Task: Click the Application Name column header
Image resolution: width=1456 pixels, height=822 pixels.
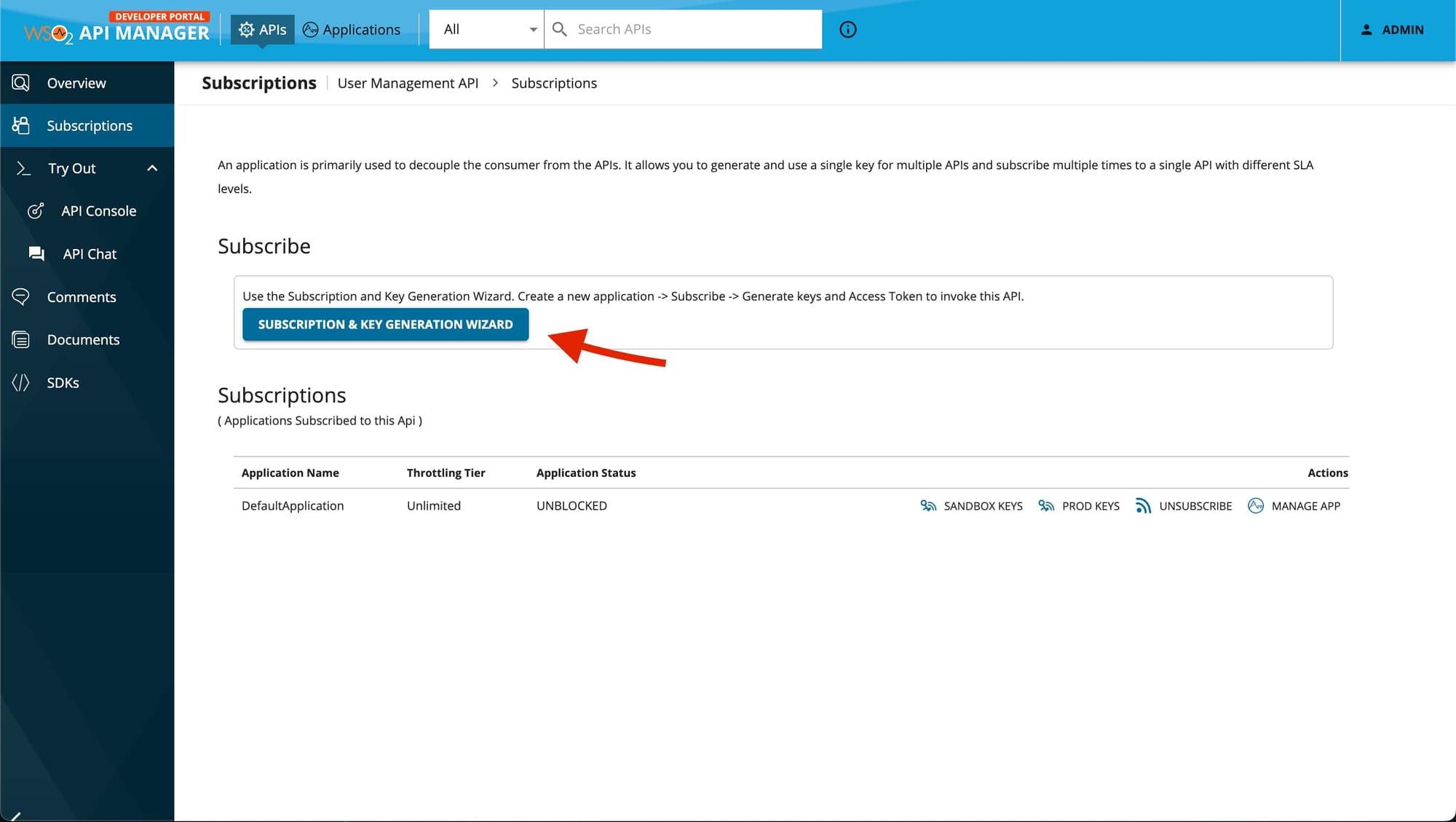Action: point(290,473)
